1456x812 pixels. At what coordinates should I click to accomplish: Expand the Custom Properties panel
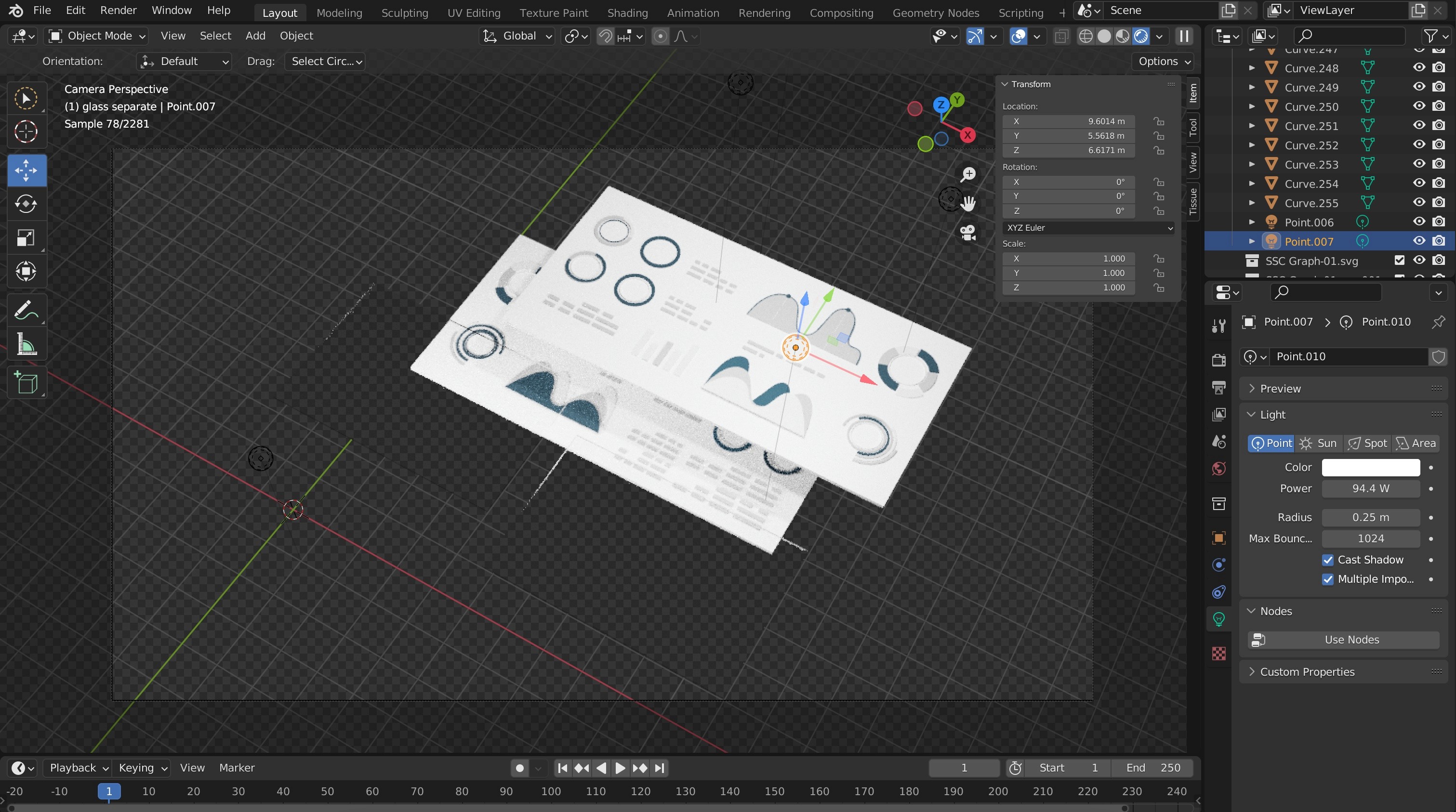1307,672
